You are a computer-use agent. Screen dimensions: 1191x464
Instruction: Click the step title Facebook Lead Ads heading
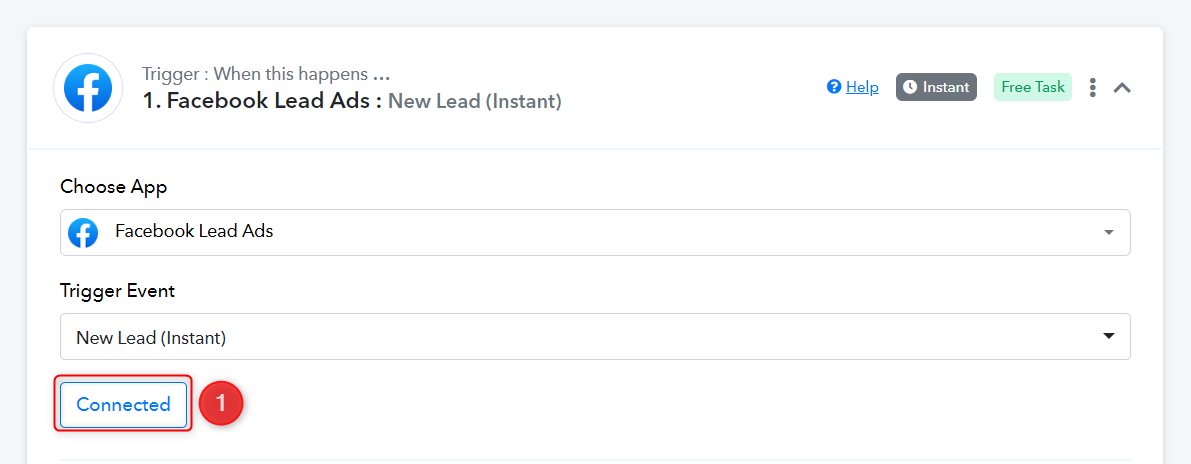(262, 101)
